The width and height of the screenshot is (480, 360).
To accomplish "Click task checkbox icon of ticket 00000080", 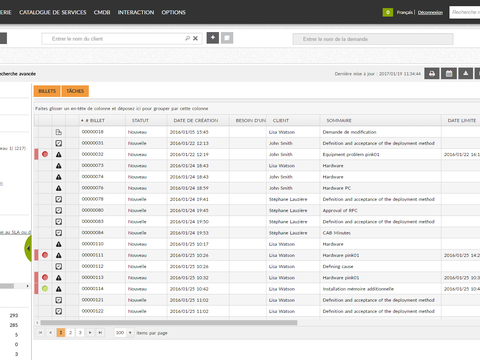I will pos(59,211).
